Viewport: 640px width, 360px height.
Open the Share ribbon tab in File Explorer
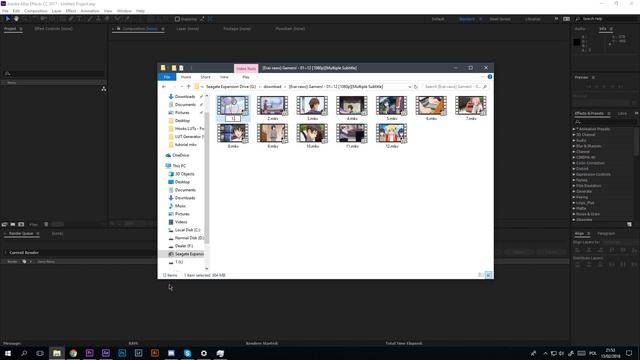(205, 77)
